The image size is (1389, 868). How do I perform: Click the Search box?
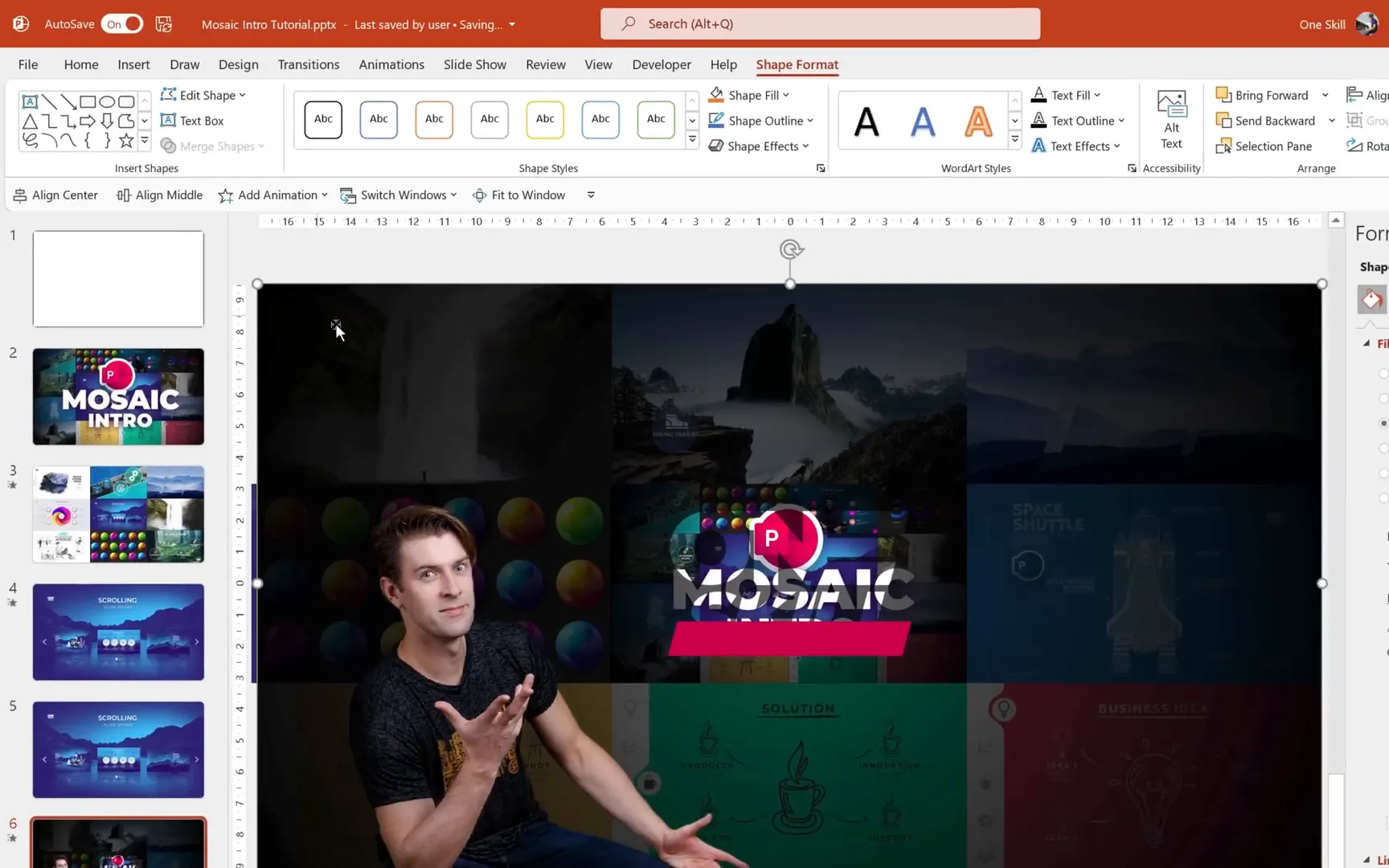point(820,24)
